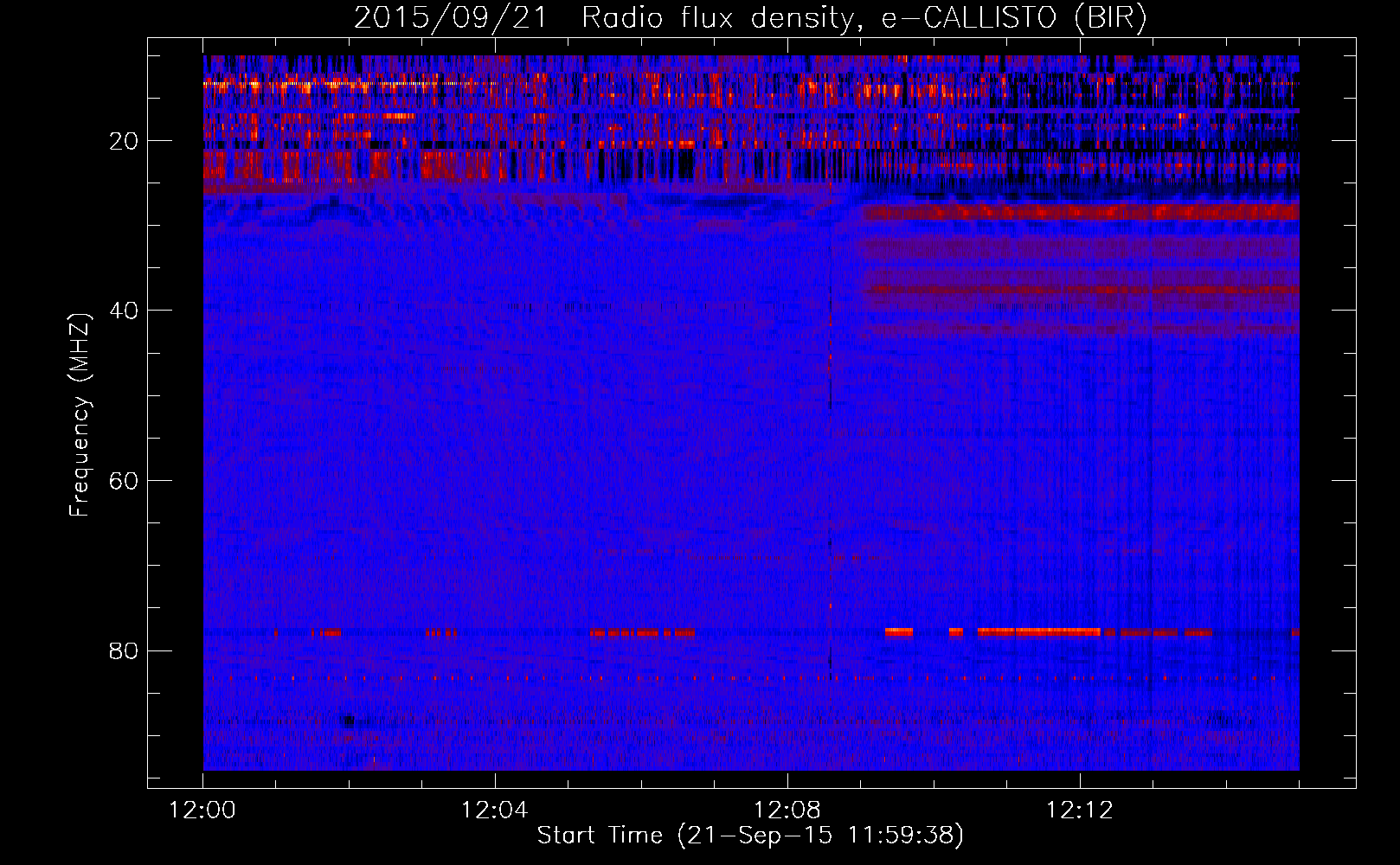1400x865 pixels.
Task: Select the "40" frequency tick label
Action: [x=125, y=310]
